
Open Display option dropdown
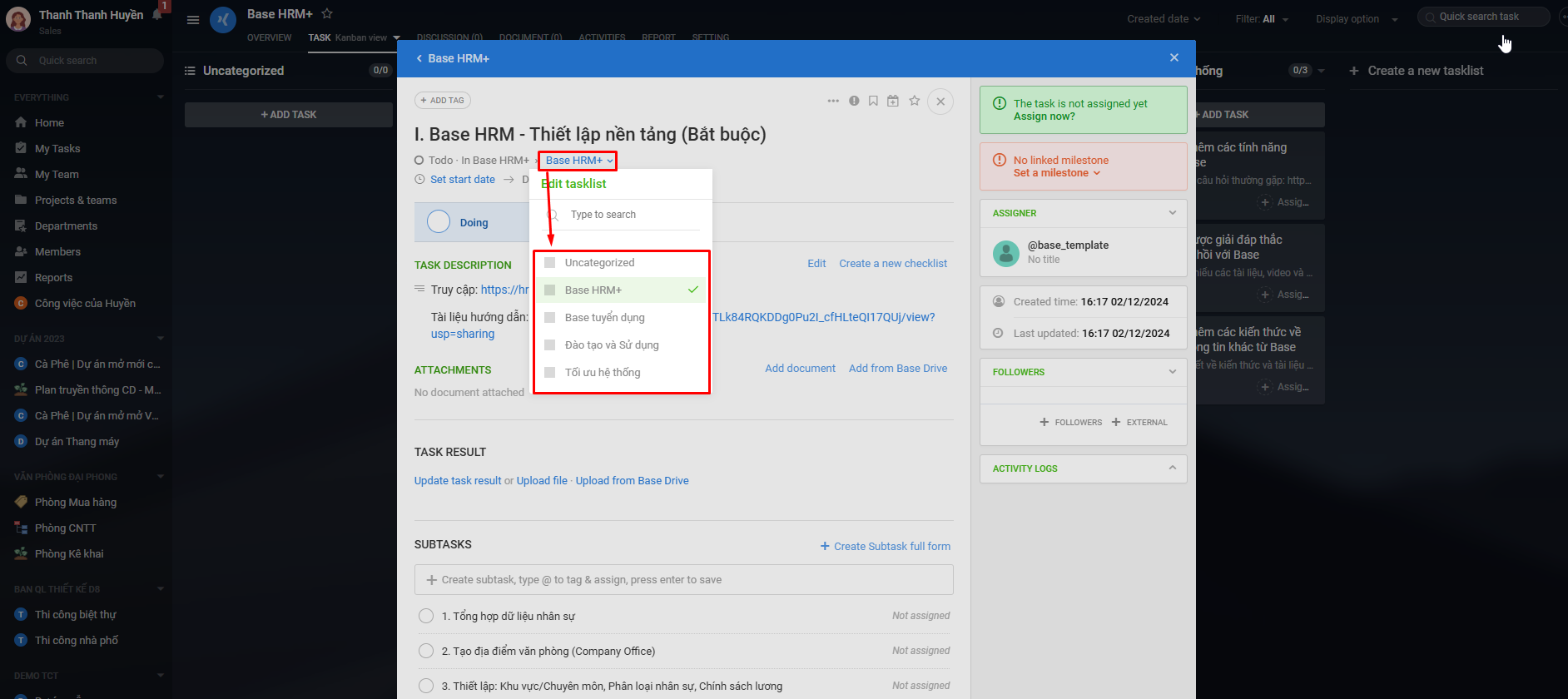click(1357, 18)
